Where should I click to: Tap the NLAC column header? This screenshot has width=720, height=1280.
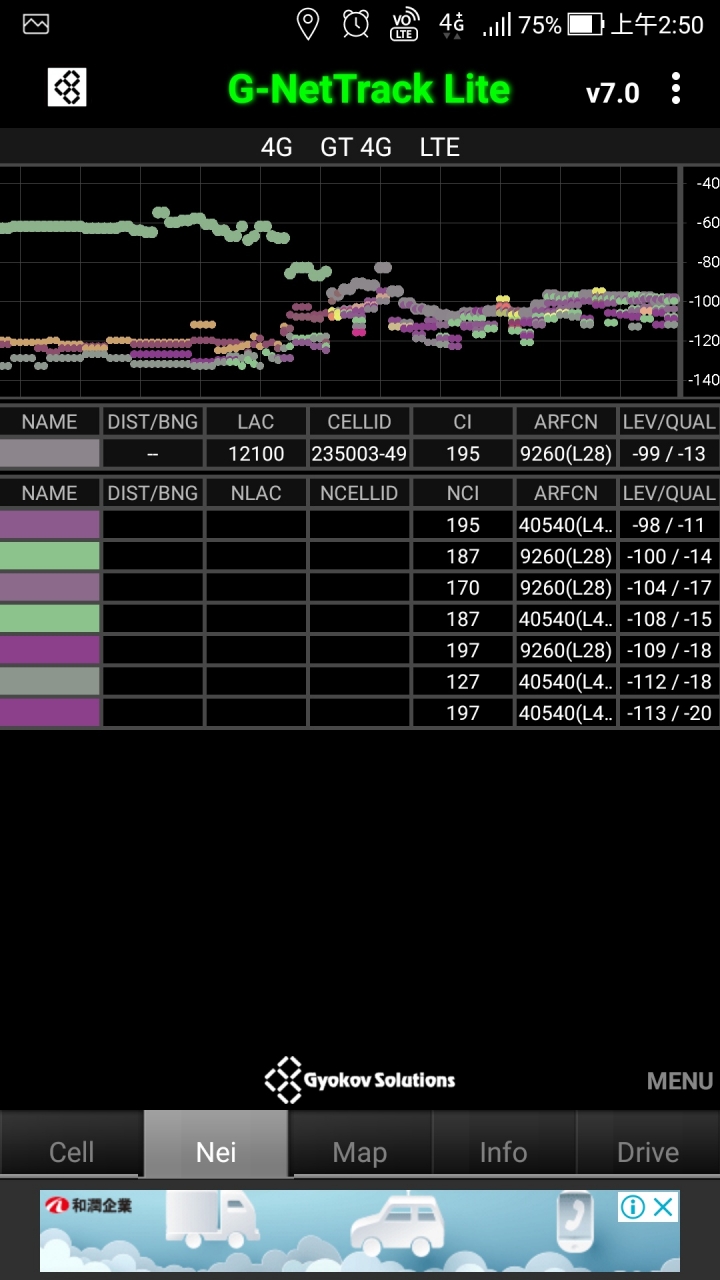(256, 493)
